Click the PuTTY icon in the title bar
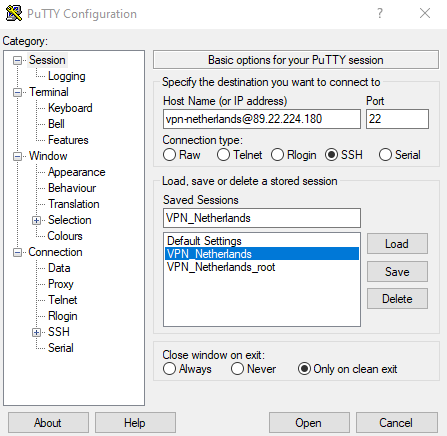The width and height of the screenshot is (447, 436). [14, 13]
